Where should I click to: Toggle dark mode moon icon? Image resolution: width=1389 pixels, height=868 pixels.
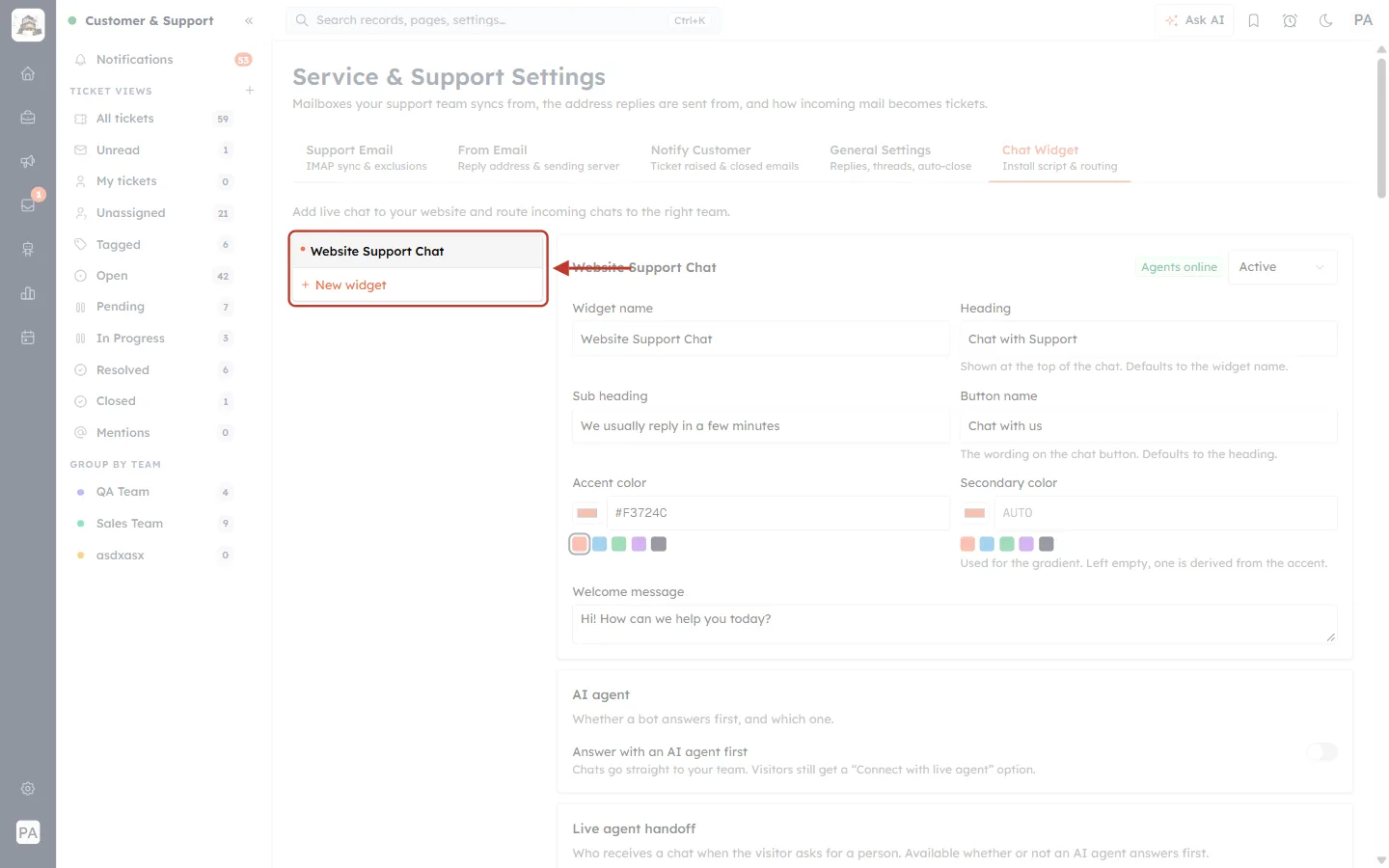point(1326,20)
